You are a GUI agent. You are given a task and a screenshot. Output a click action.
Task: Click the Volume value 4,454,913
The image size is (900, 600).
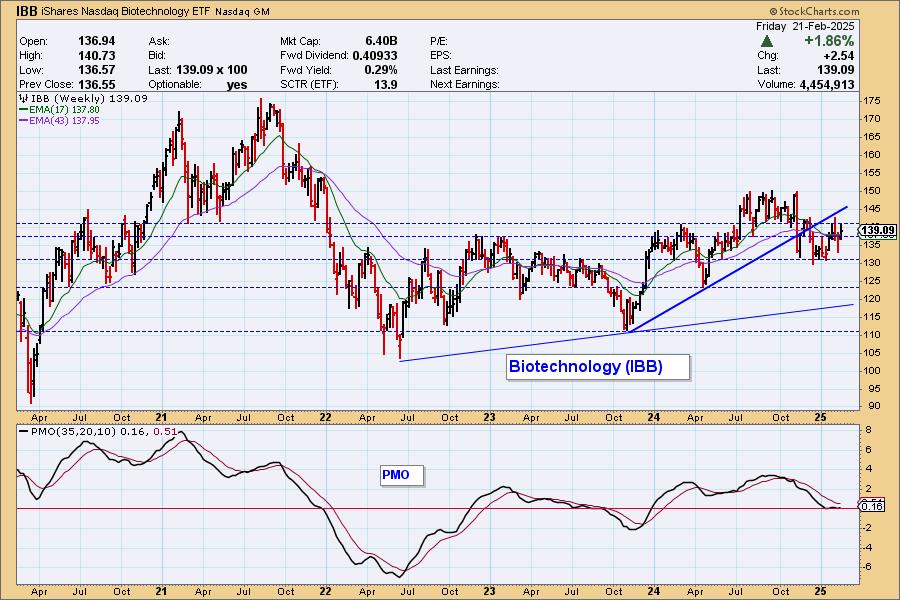pyautogui.click(x=825, y=84)
